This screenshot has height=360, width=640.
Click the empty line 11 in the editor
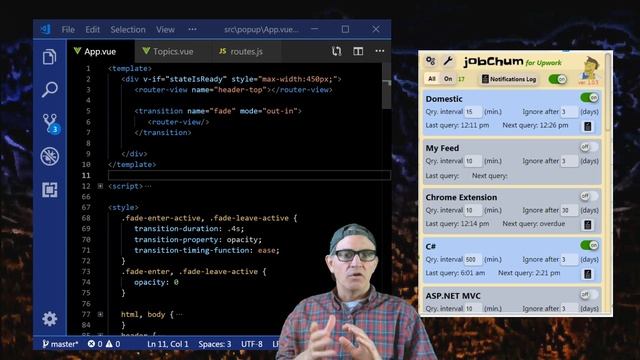point(249,175)
